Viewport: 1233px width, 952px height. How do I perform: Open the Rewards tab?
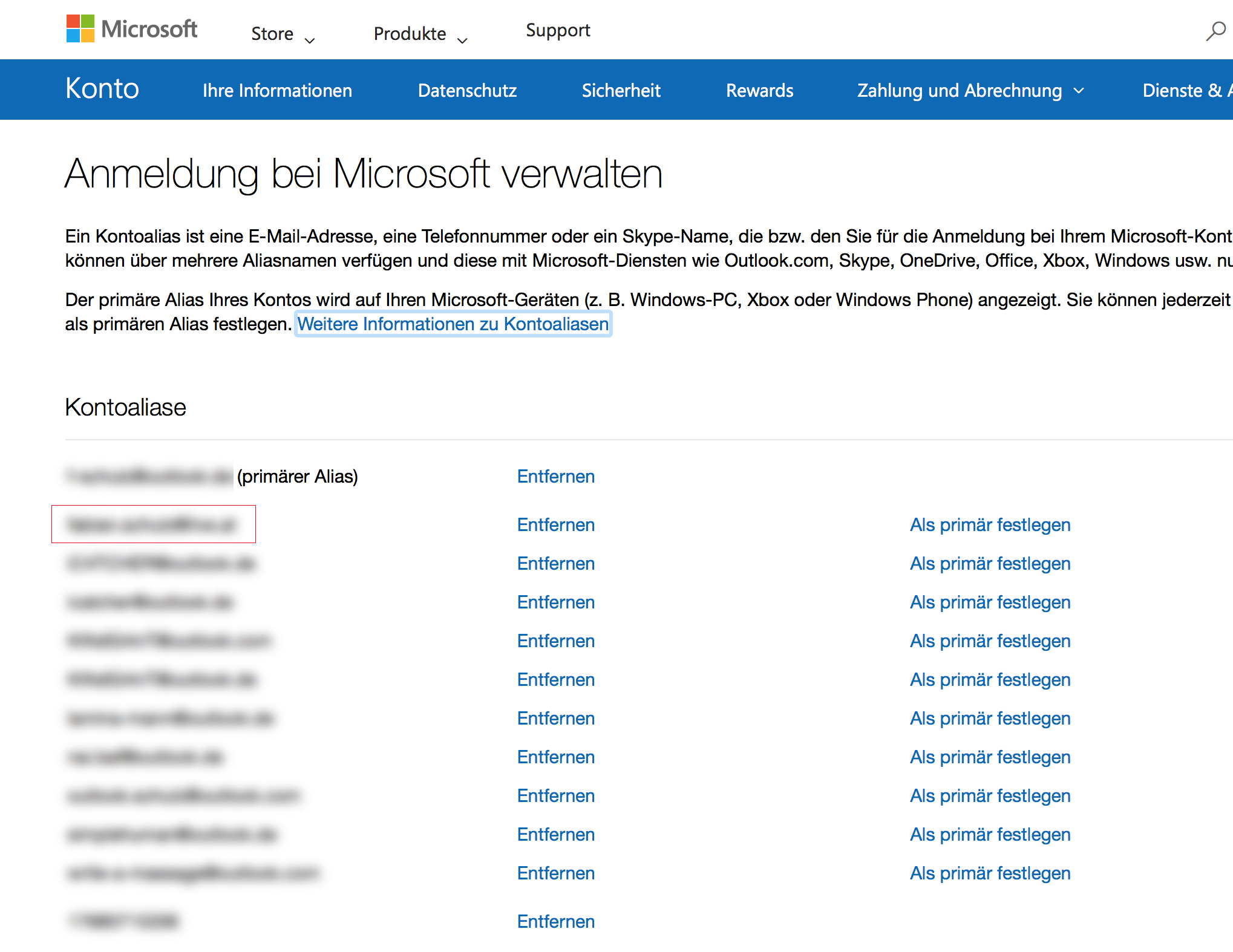coord(759,90)
